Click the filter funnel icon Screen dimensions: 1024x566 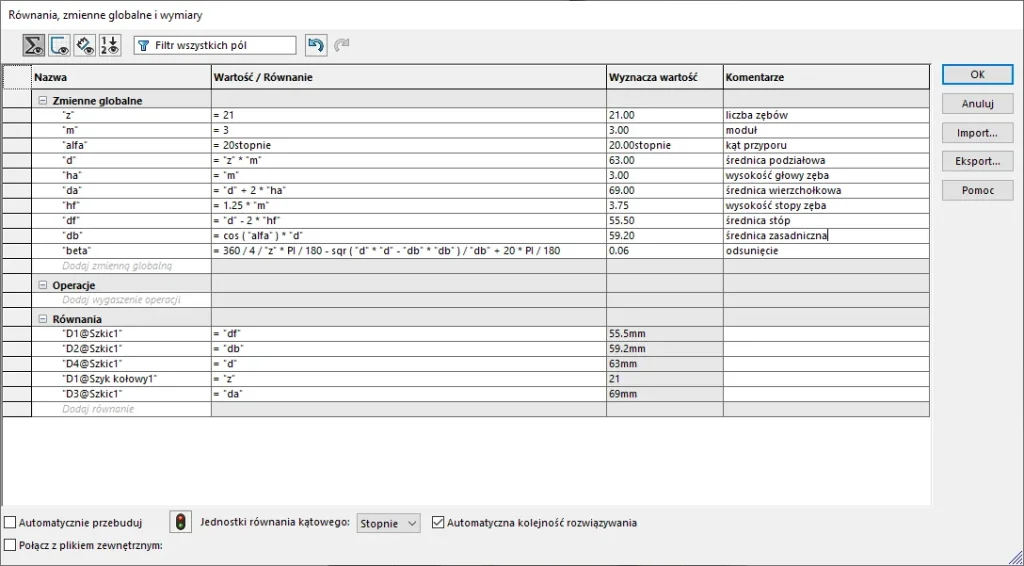[144, 46]
